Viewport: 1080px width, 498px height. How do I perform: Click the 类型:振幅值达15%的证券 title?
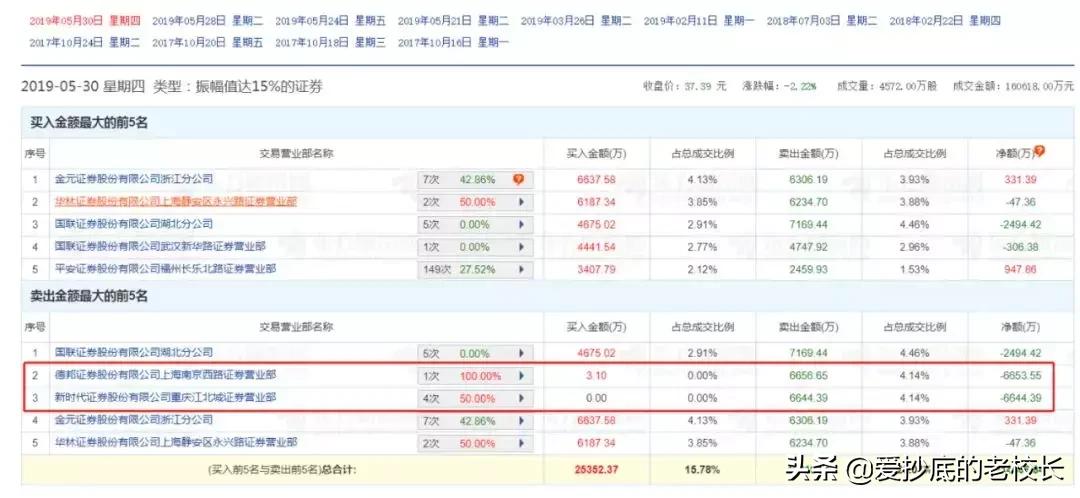click(x=238, y=87)
